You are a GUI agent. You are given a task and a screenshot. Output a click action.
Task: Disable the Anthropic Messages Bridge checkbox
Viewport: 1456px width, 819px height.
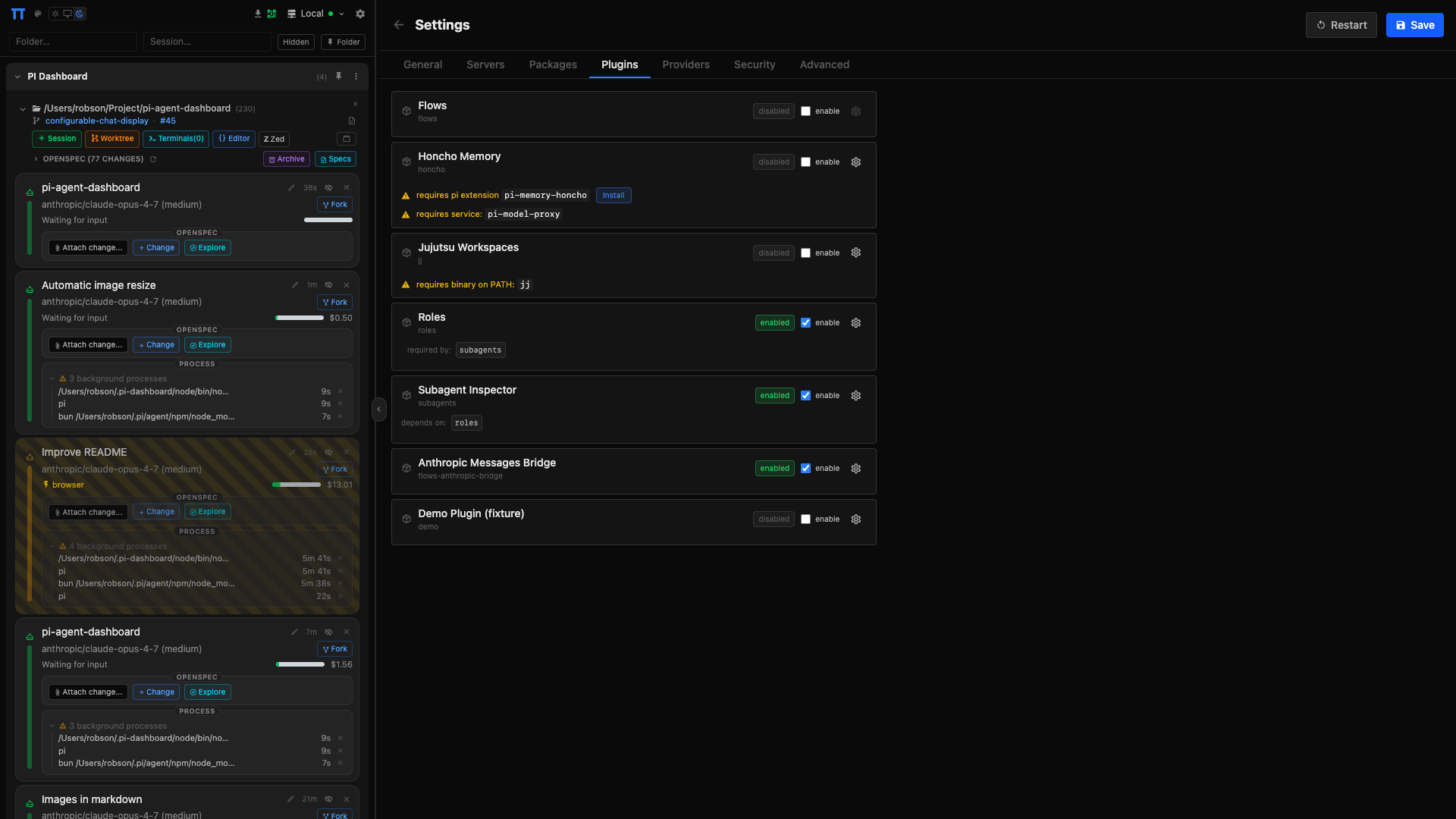pos(805,469)
